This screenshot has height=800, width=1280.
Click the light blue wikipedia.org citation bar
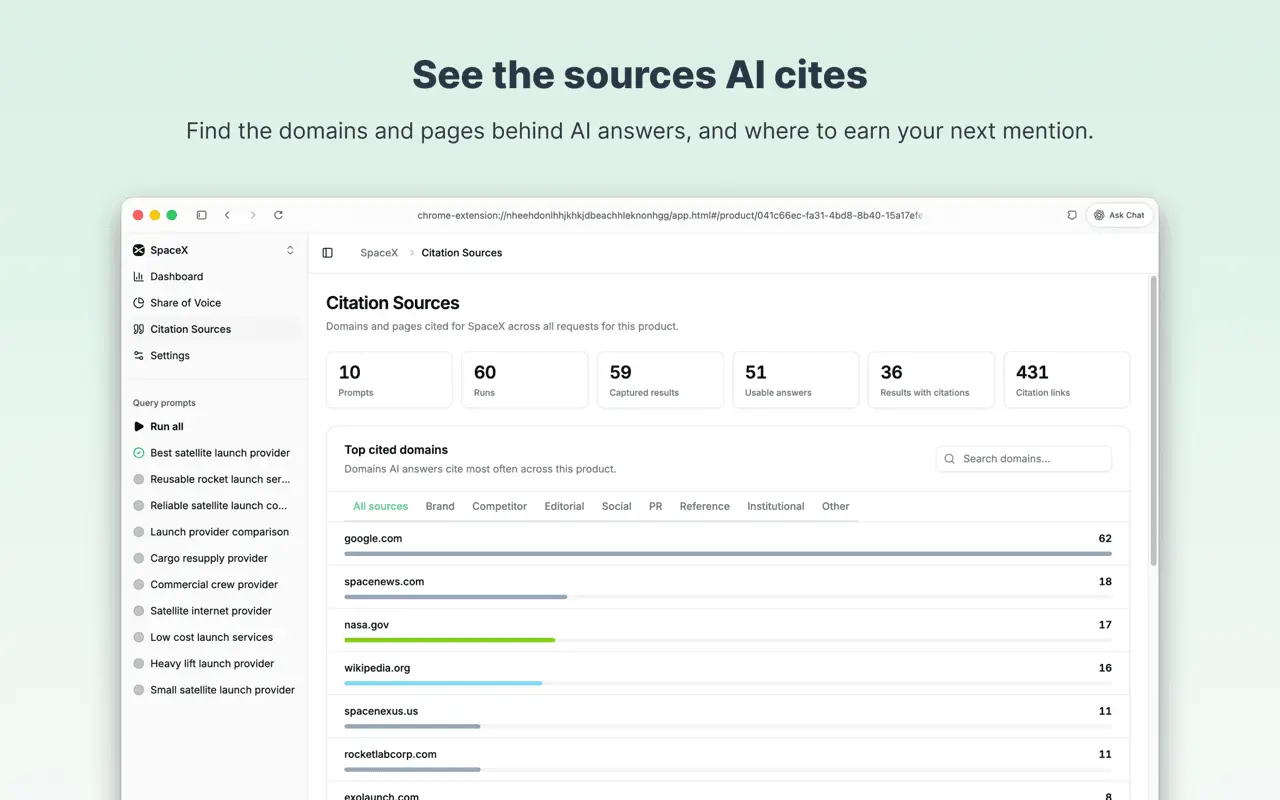pos(443,683)
